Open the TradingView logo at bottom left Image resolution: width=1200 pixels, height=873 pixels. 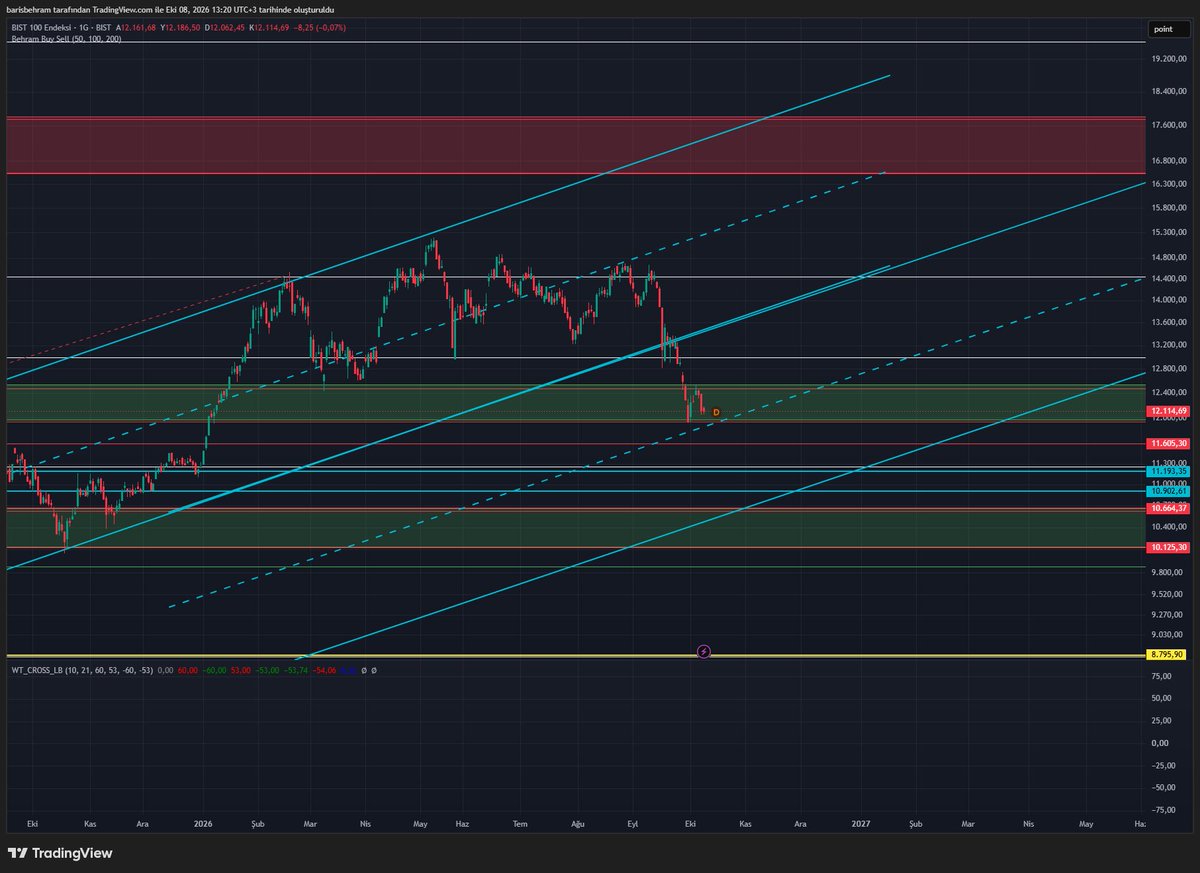[x=60, y=853]
